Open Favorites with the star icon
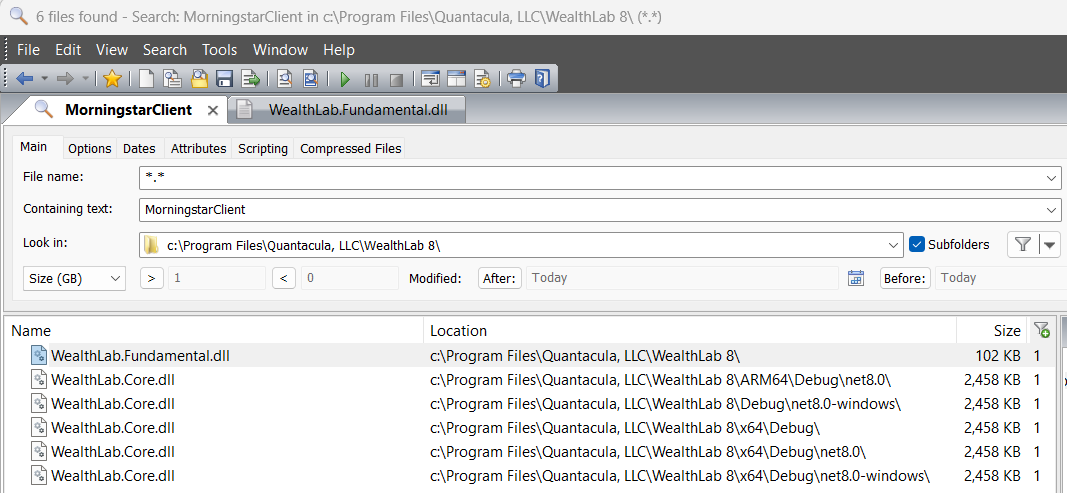 click(113, 79)
